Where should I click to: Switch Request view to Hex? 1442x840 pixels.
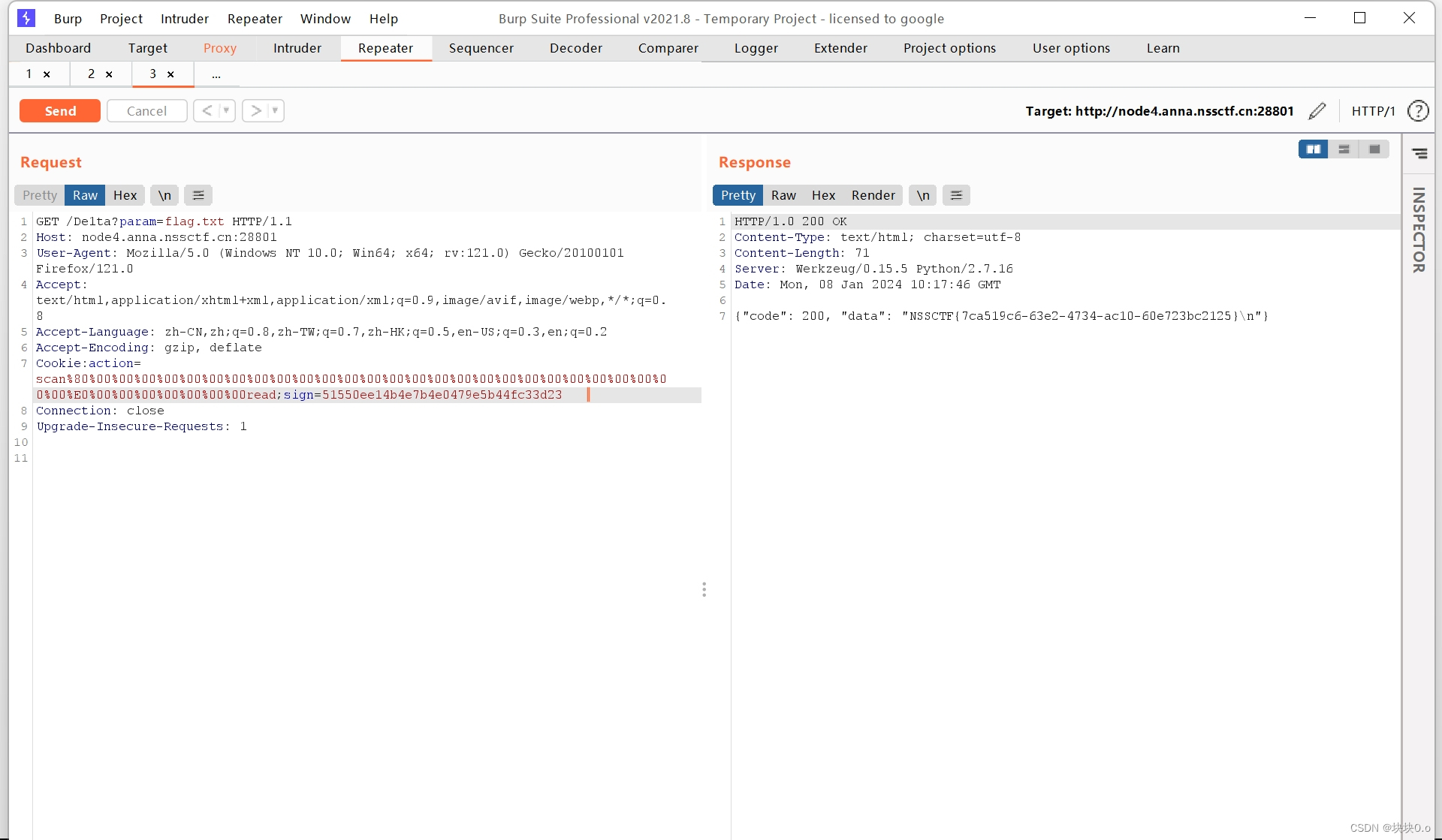pyautogui.click(x=125, y=195)
